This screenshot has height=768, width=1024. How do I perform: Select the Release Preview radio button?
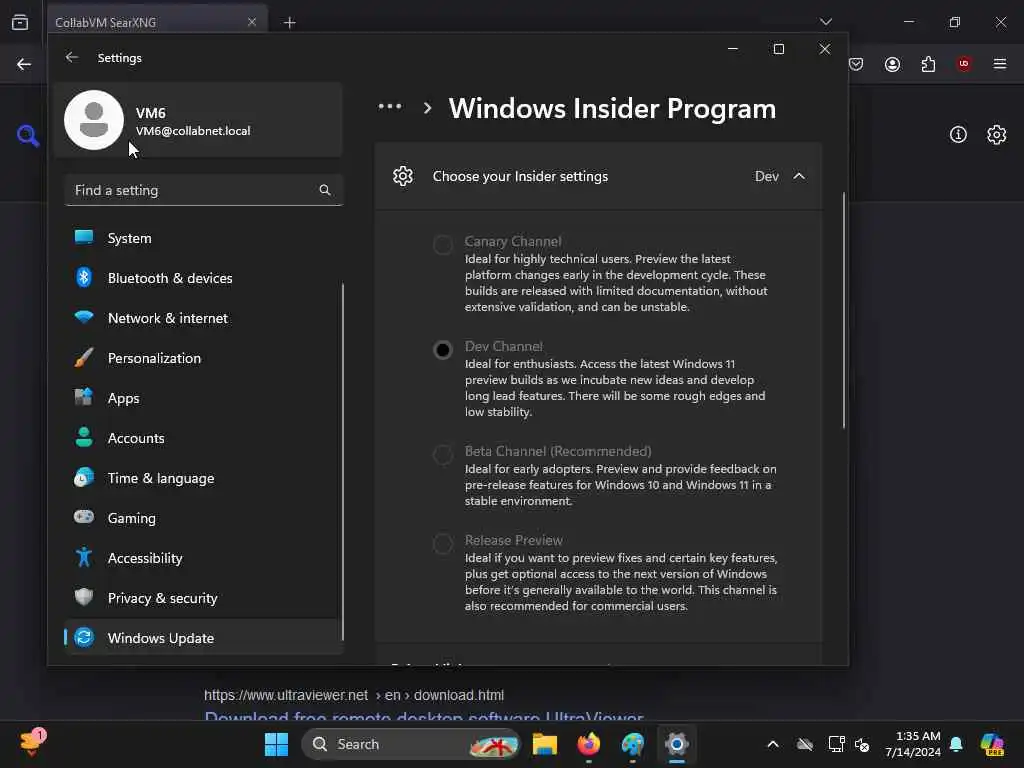tap(443, 543)
